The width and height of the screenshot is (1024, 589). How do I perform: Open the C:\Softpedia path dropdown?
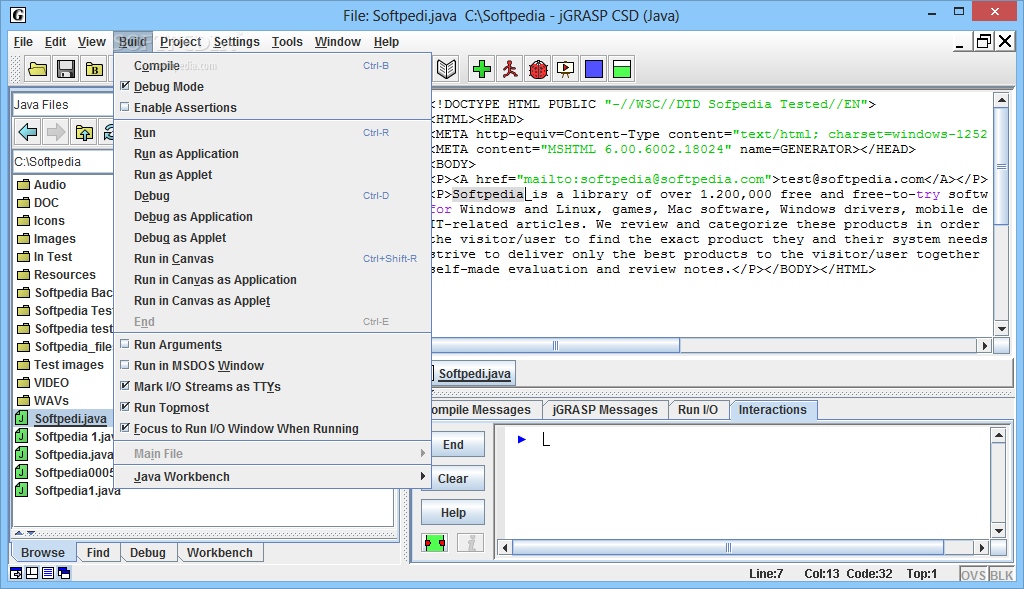pyautogui.click(x=63, y=162)
